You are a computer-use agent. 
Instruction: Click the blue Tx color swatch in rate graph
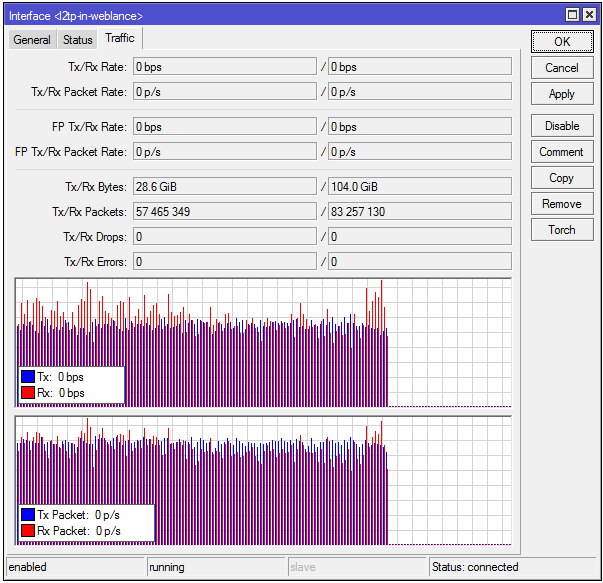(28, 376)
